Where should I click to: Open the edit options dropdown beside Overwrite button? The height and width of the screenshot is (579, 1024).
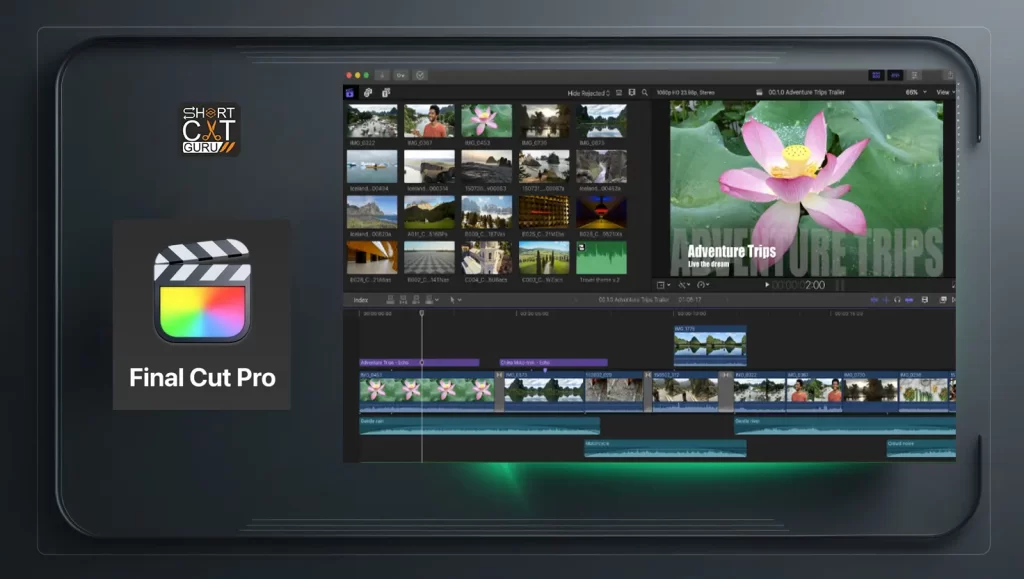pyautogui.click(x=437, y=300)
